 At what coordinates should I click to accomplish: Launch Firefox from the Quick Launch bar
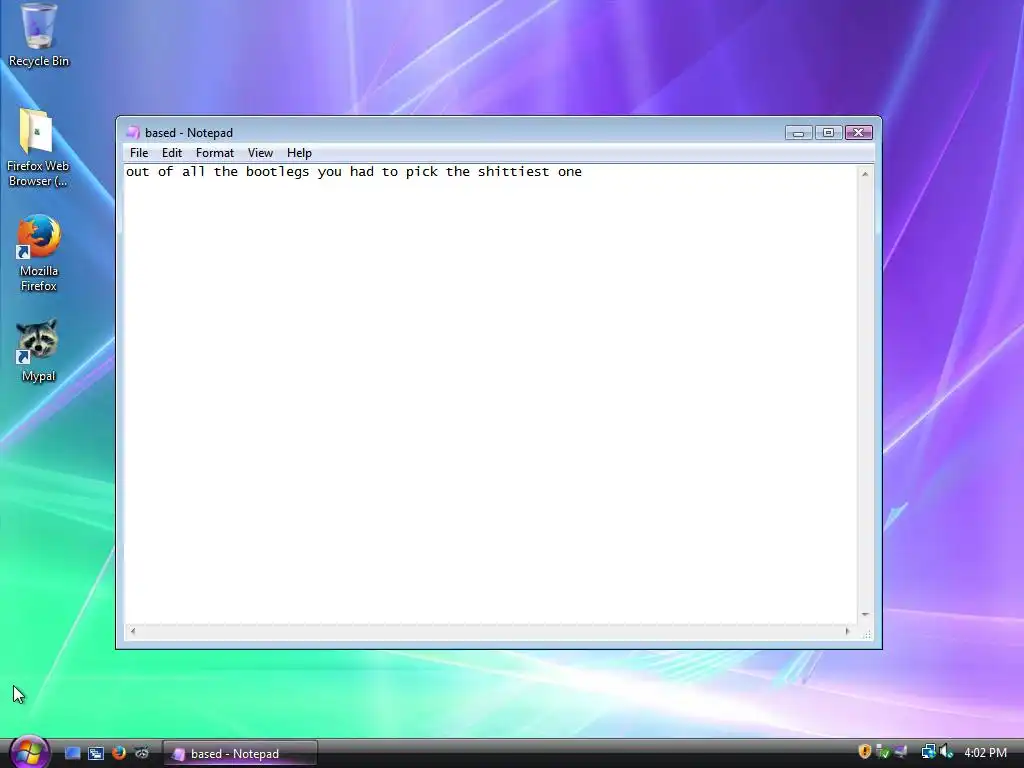(119, 753)
